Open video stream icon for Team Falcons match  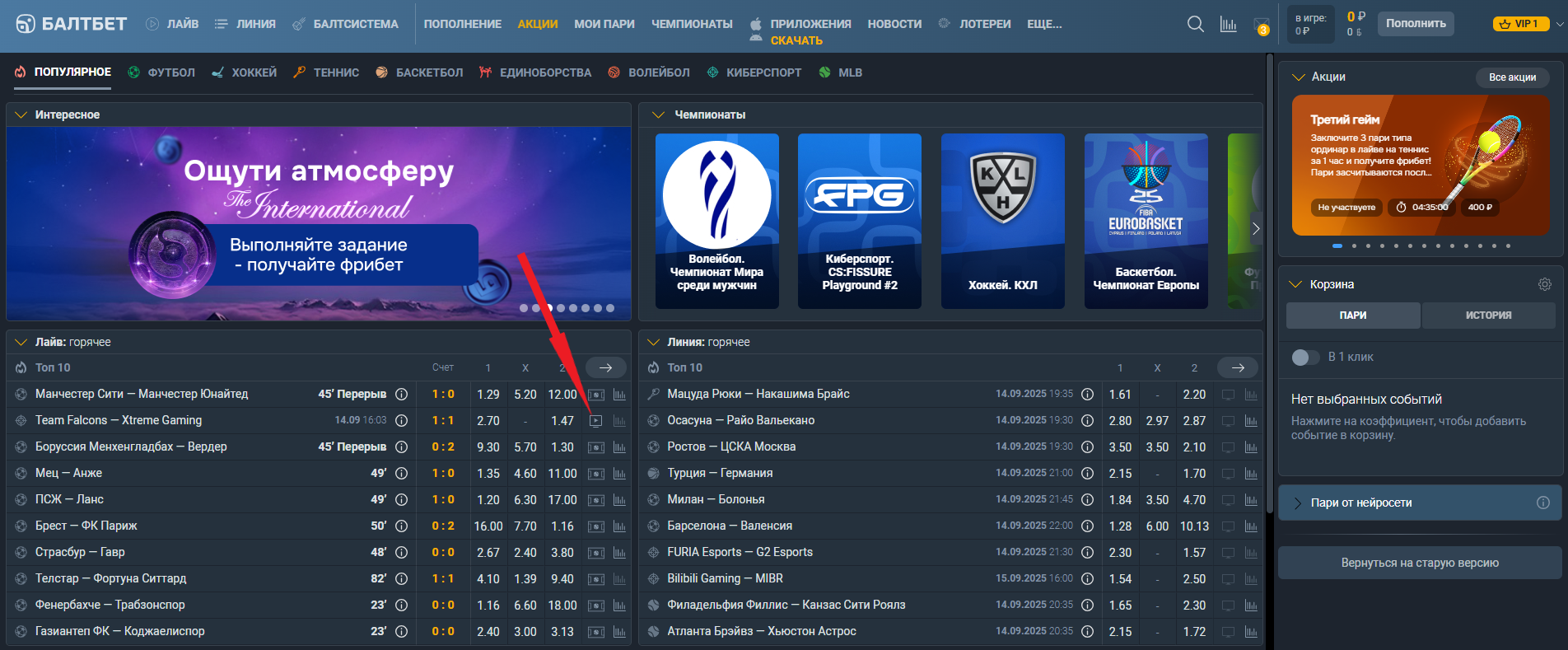click(596, 421)
